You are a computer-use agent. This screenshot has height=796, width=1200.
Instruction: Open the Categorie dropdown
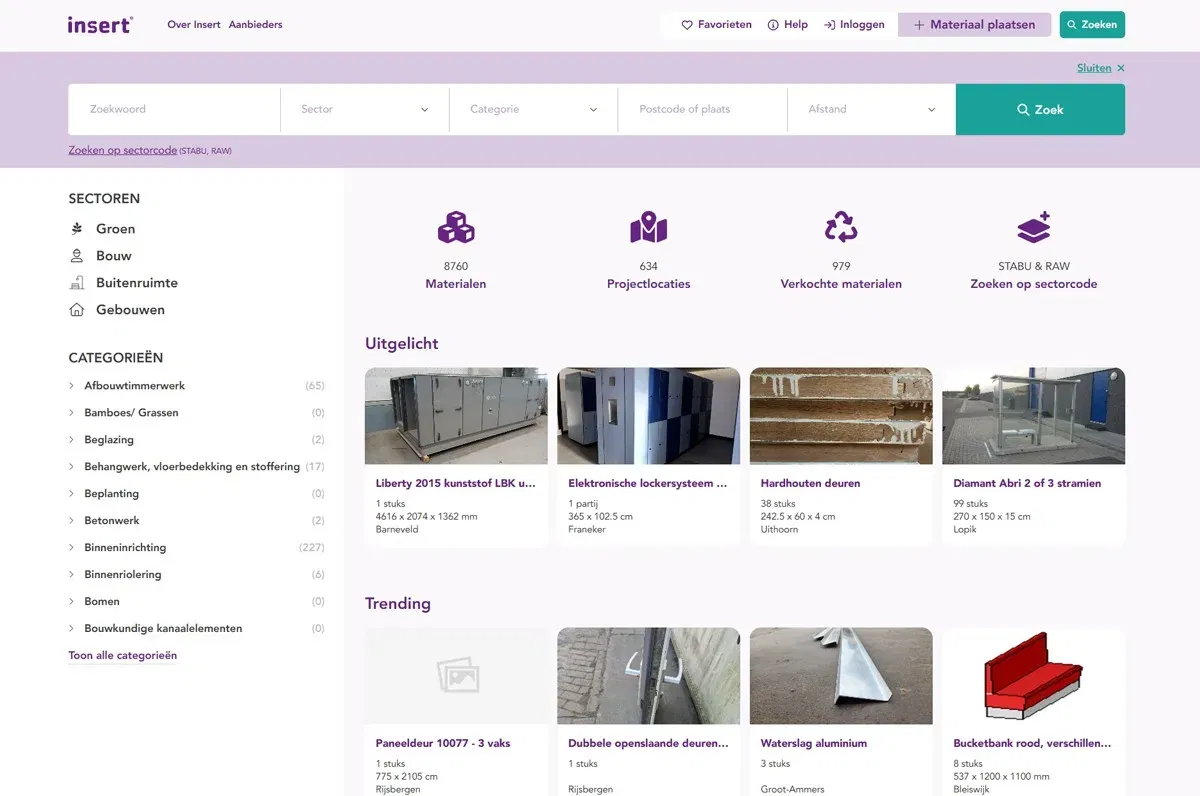pyautogui.click(x=533, y=109)
